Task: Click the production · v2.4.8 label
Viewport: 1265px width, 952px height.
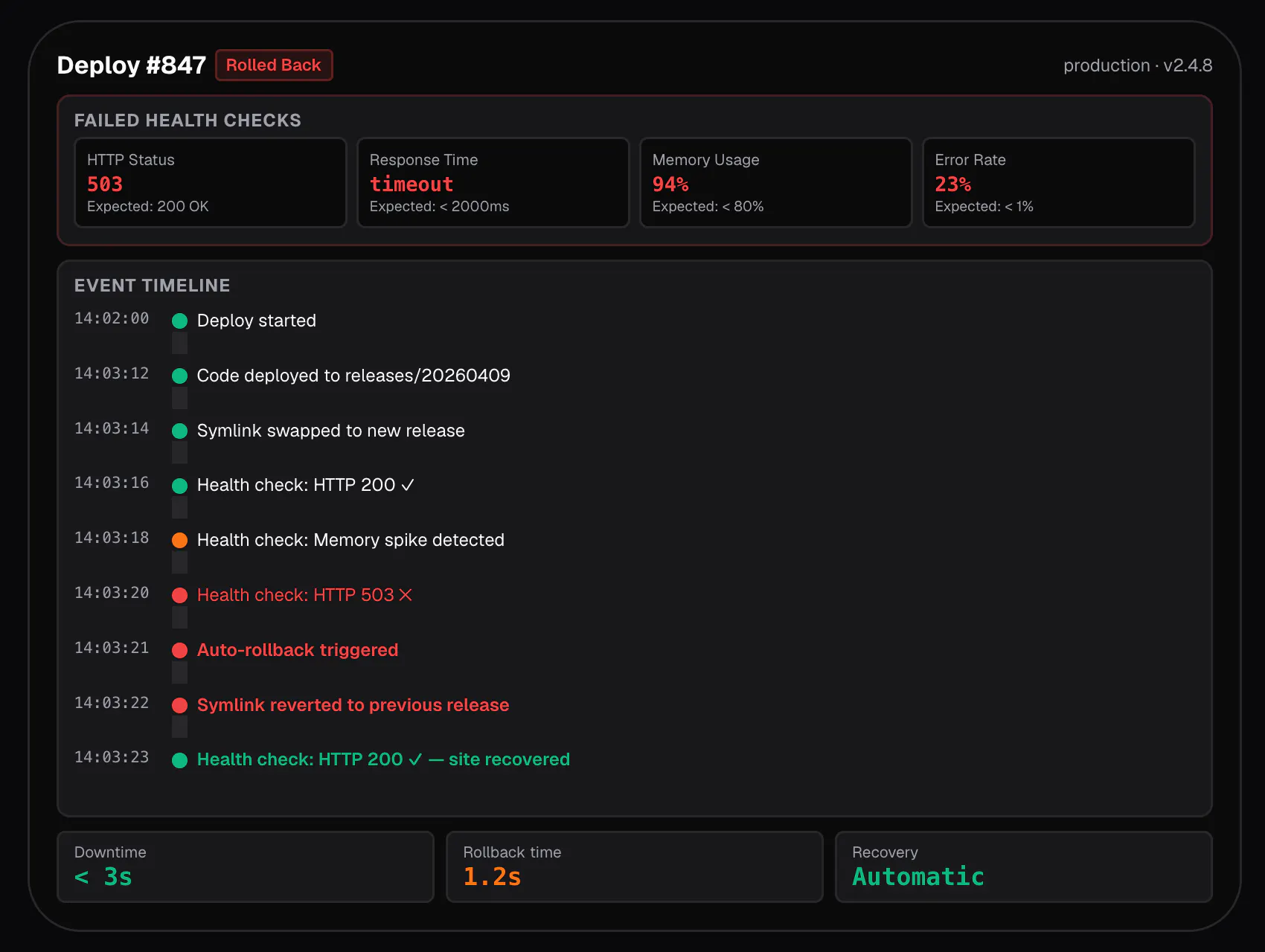Action: coord(1138,65)
